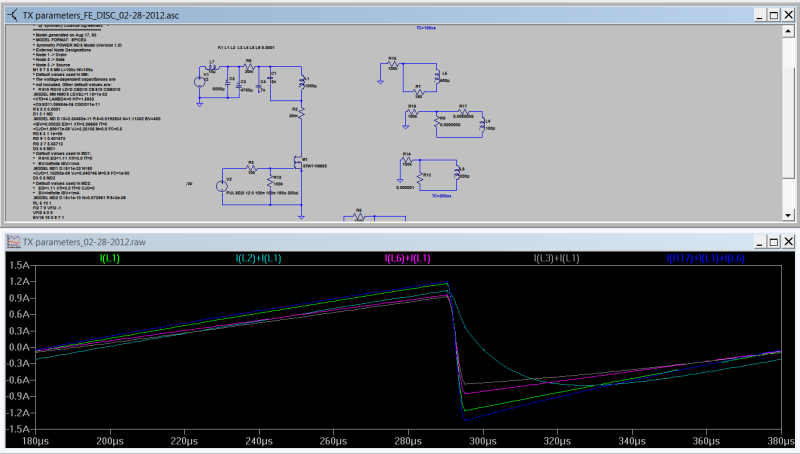Click the schematic window's system menu icon
The height and width of the screenshot is (454, 800).
tap(11, 17)
